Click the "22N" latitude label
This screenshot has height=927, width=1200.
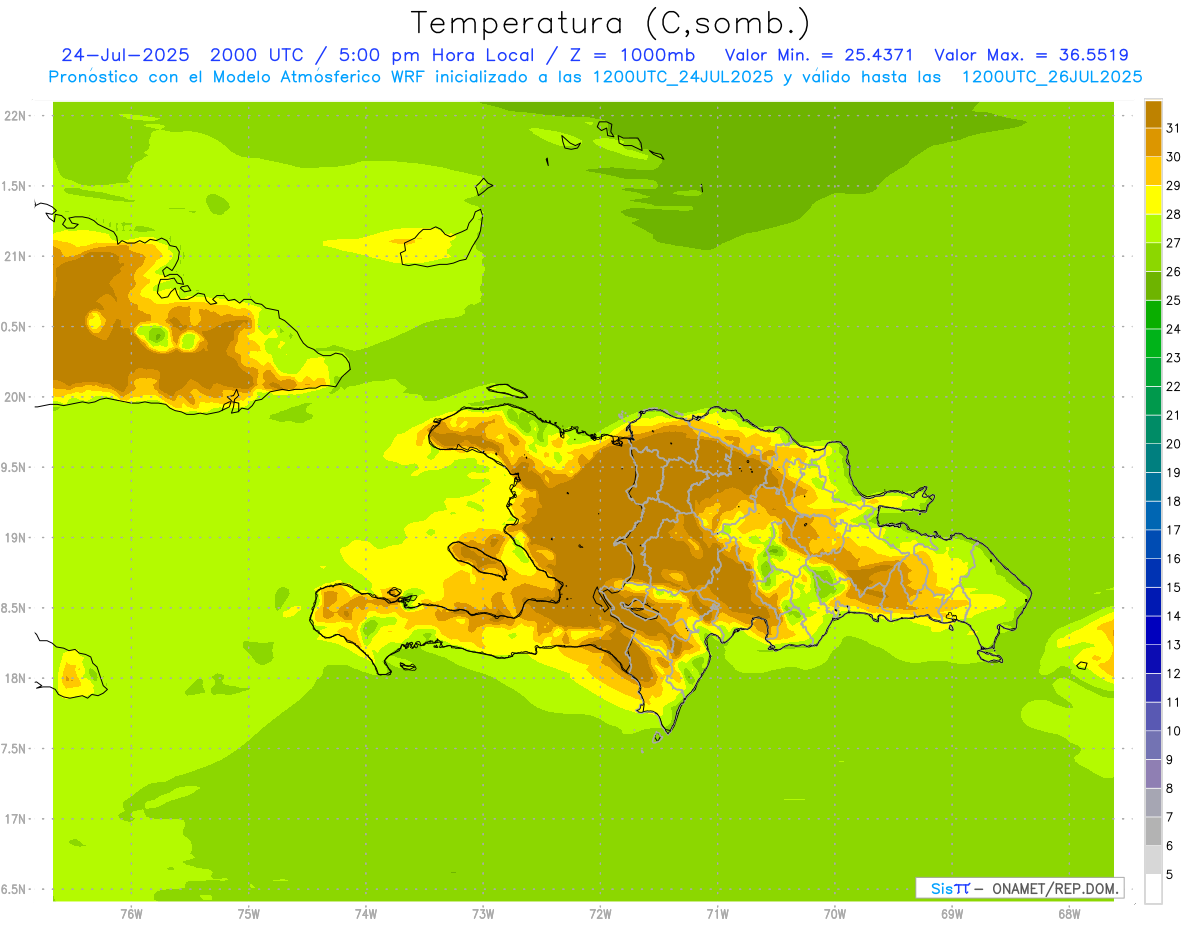coord(17,116)
